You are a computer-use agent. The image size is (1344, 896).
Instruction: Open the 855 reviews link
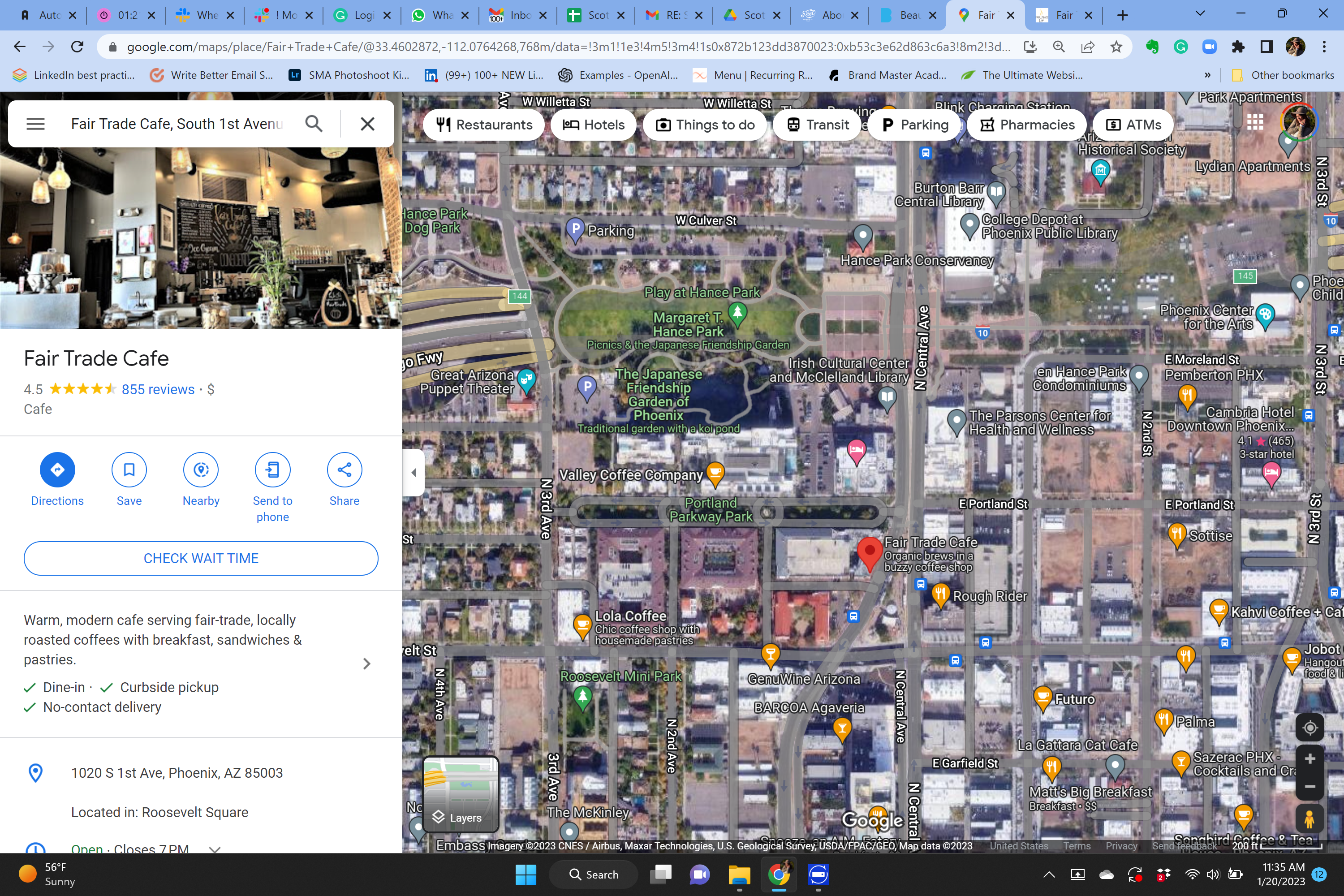(x=159, y=389)
